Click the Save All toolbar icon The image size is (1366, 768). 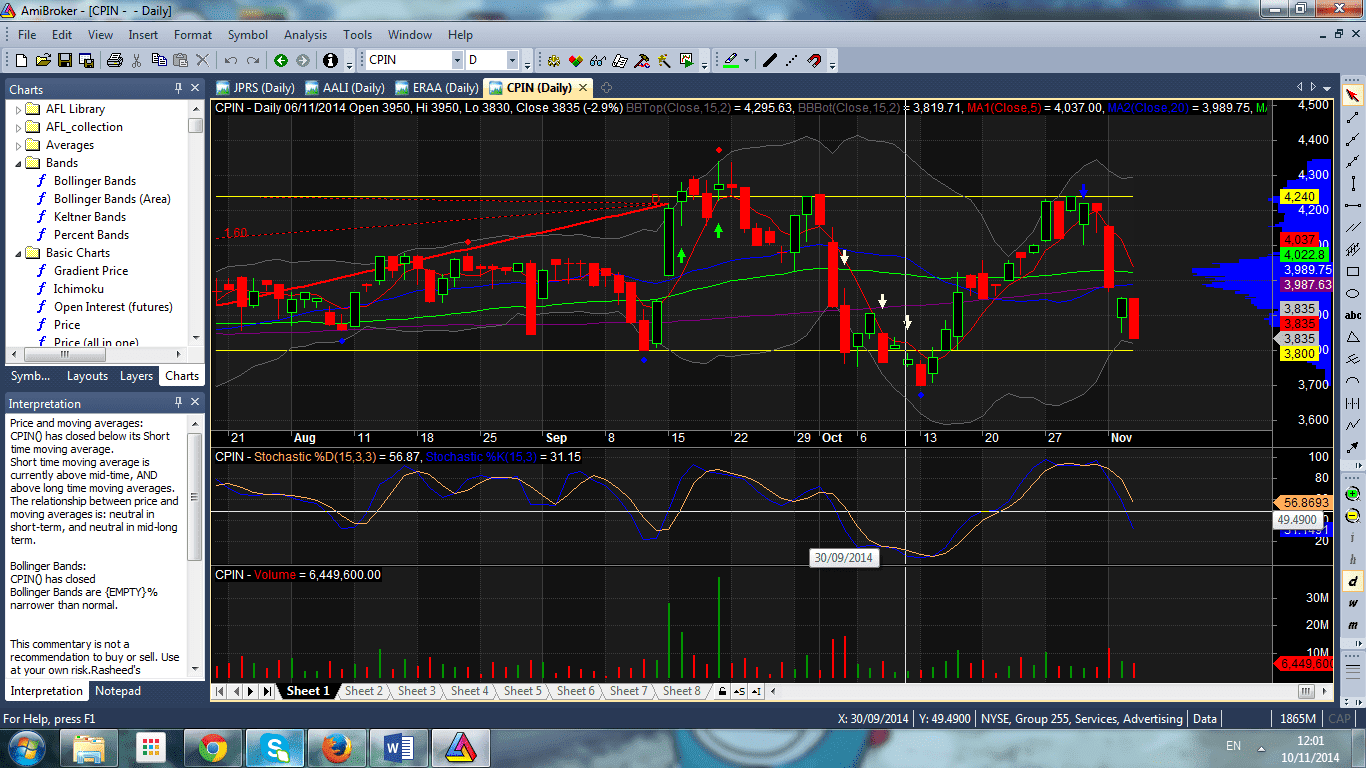(86, 60)
